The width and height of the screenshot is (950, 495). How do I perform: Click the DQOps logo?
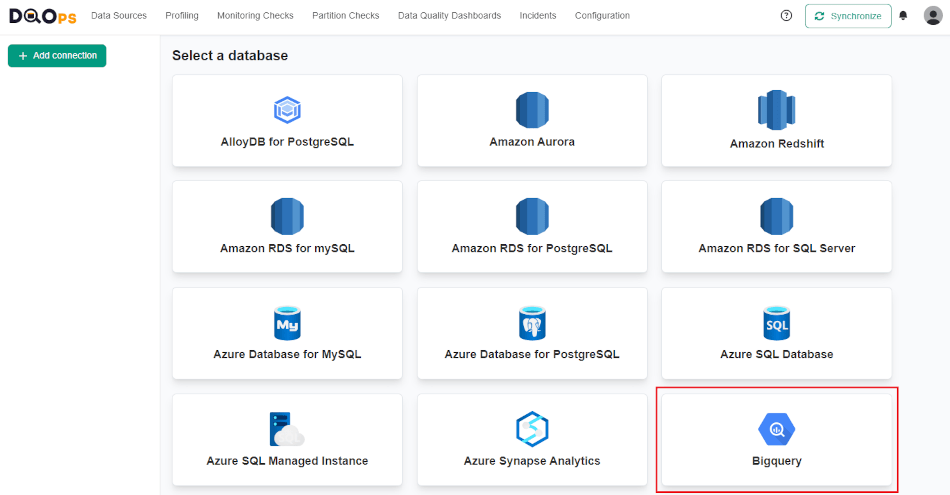point(42,16)
